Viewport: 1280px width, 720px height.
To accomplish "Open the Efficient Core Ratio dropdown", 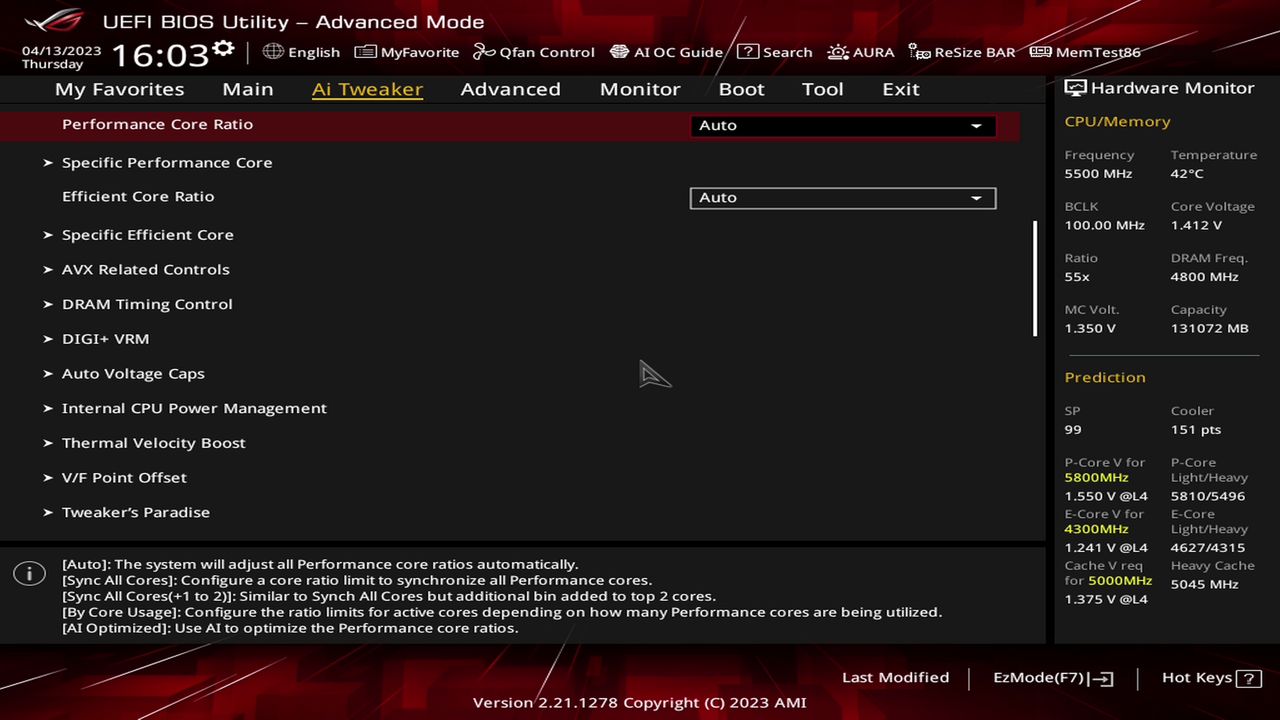I will tap(842, 198).
